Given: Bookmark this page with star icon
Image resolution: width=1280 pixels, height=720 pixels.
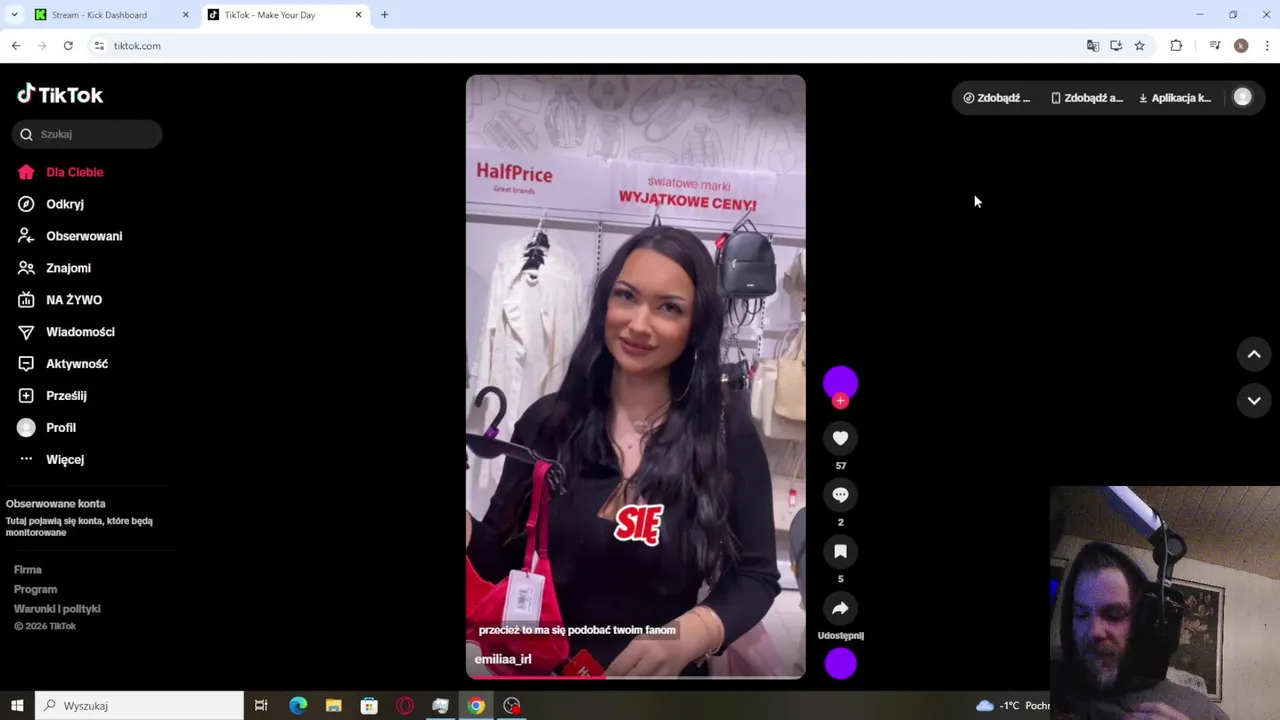Looking at the screenshot, I should point(1139,46).
